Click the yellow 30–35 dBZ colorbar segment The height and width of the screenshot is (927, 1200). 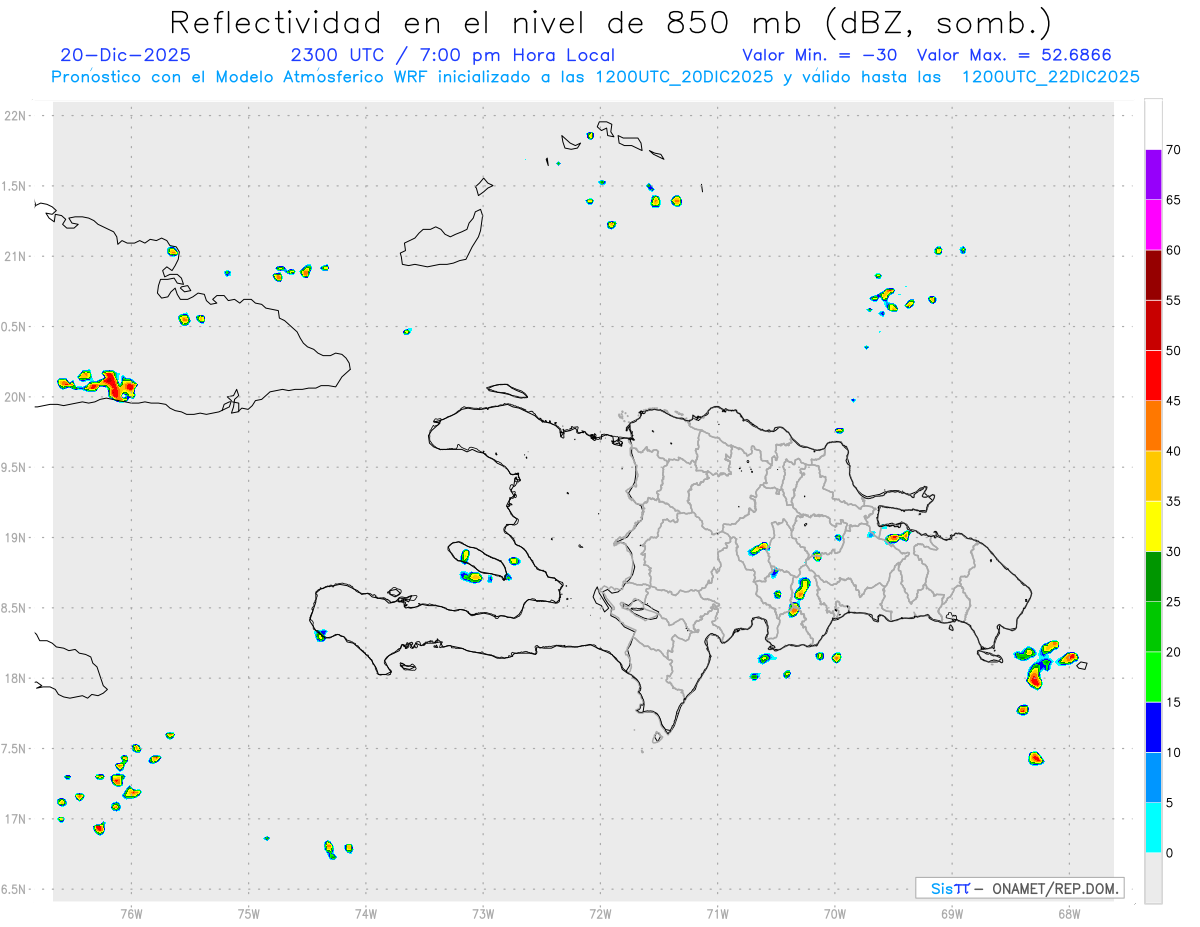pyautogui.click(x=1153, y=526)
